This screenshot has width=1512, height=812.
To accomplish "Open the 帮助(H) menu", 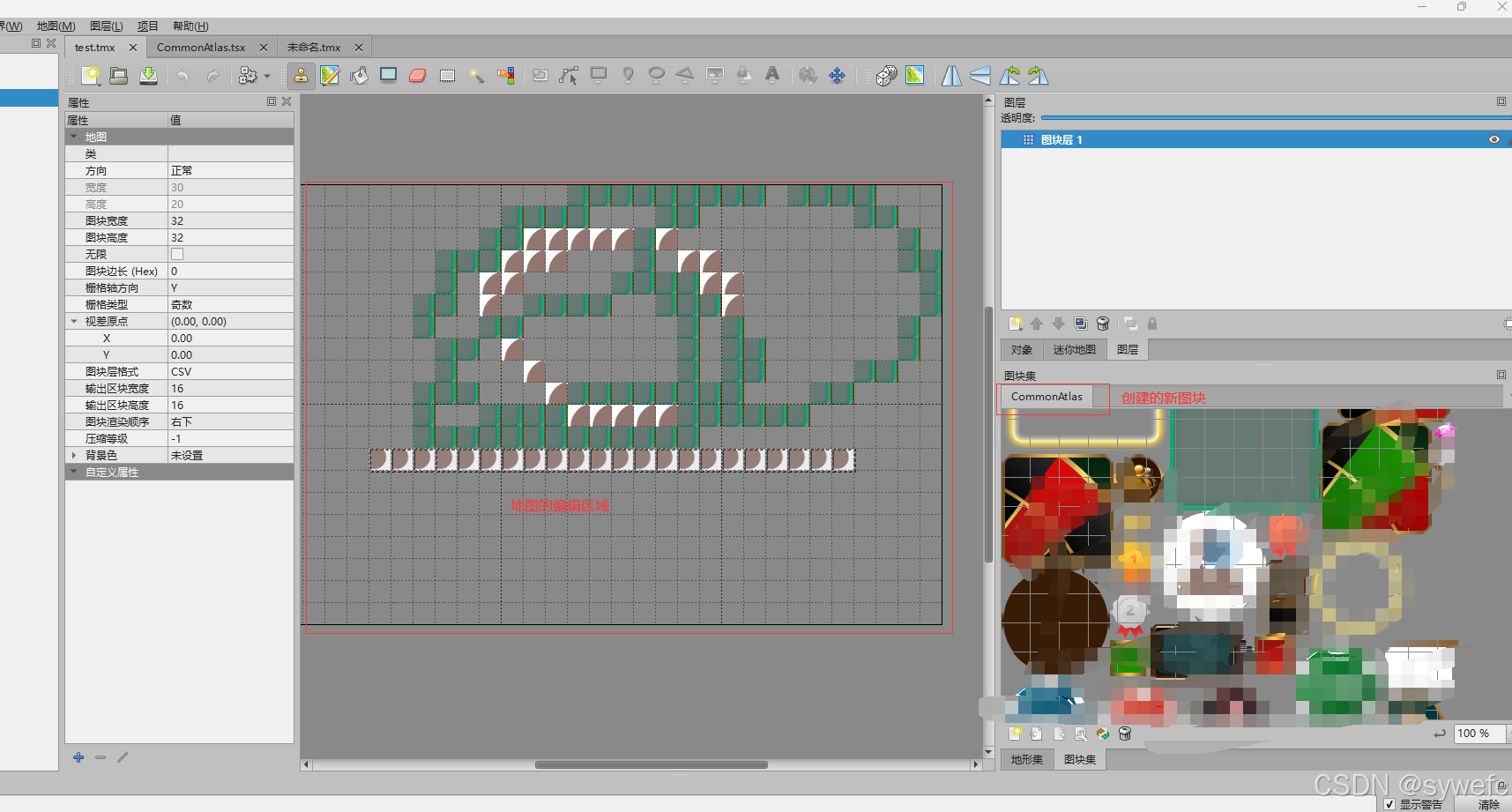I will (x=190, y=26).
